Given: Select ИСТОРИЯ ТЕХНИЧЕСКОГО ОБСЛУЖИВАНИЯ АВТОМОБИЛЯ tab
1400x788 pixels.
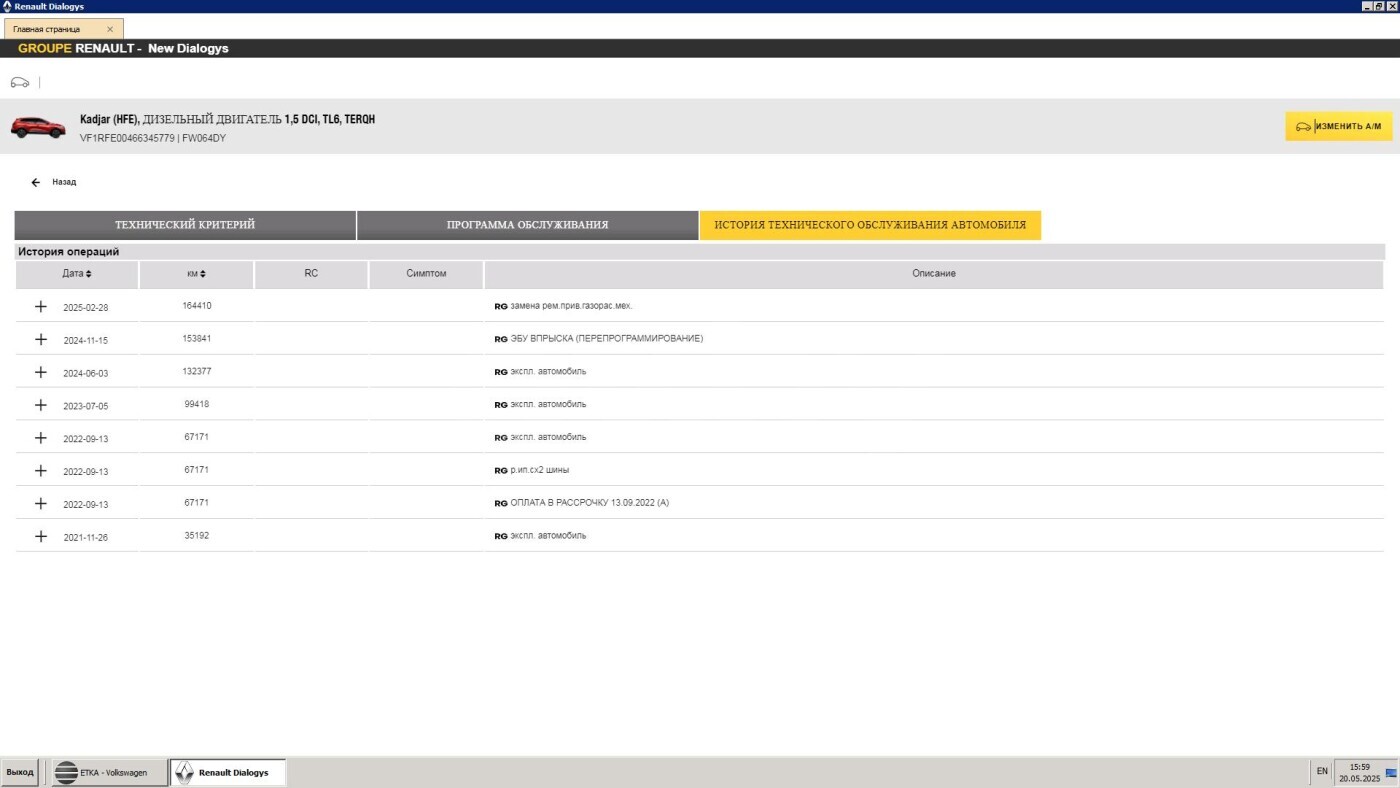Looking at the screenshot, I should [870, 225].
